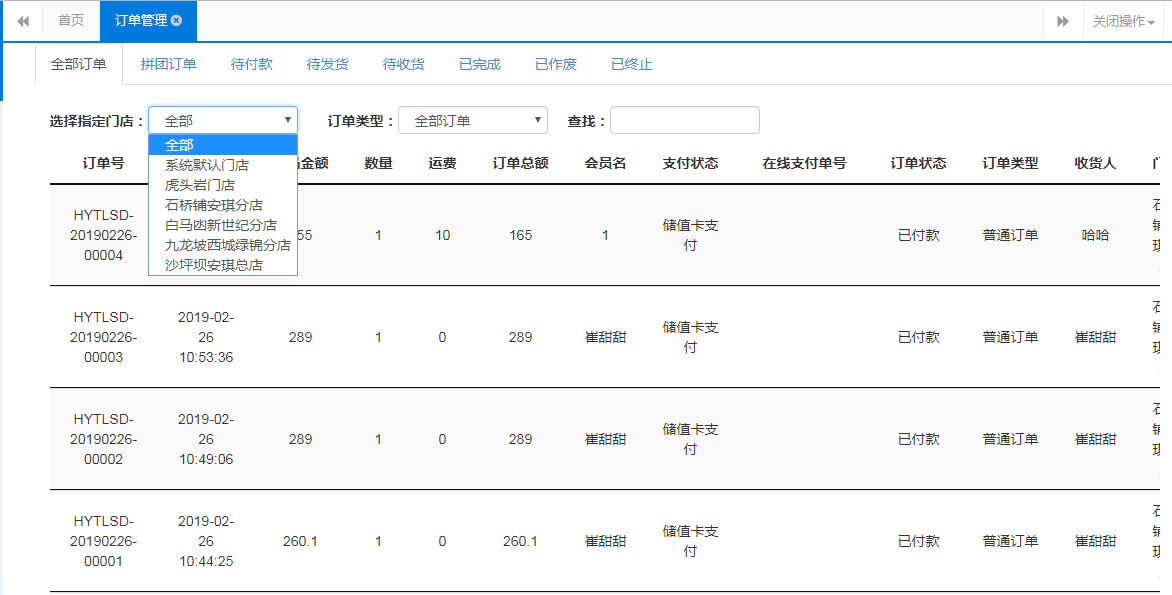The width and height of the screenshot is (1172, 595).
Task: Choose 全部 in the store list
Action: click(223, 145)
